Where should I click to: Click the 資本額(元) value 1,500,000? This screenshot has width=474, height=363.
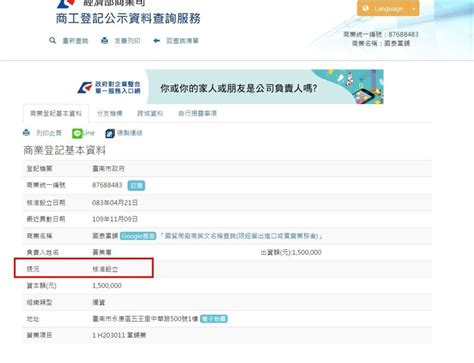tap(107, 286)
